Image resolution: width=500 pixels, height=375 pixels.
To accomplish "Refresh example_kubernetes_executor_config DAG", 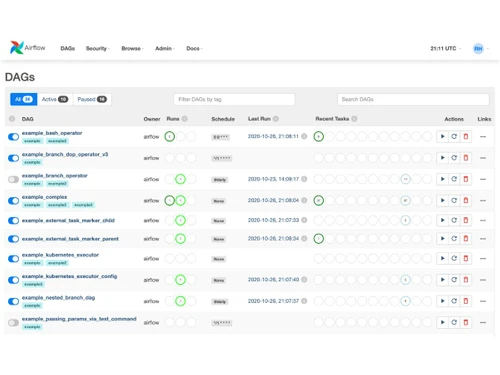I will point(454,280).
